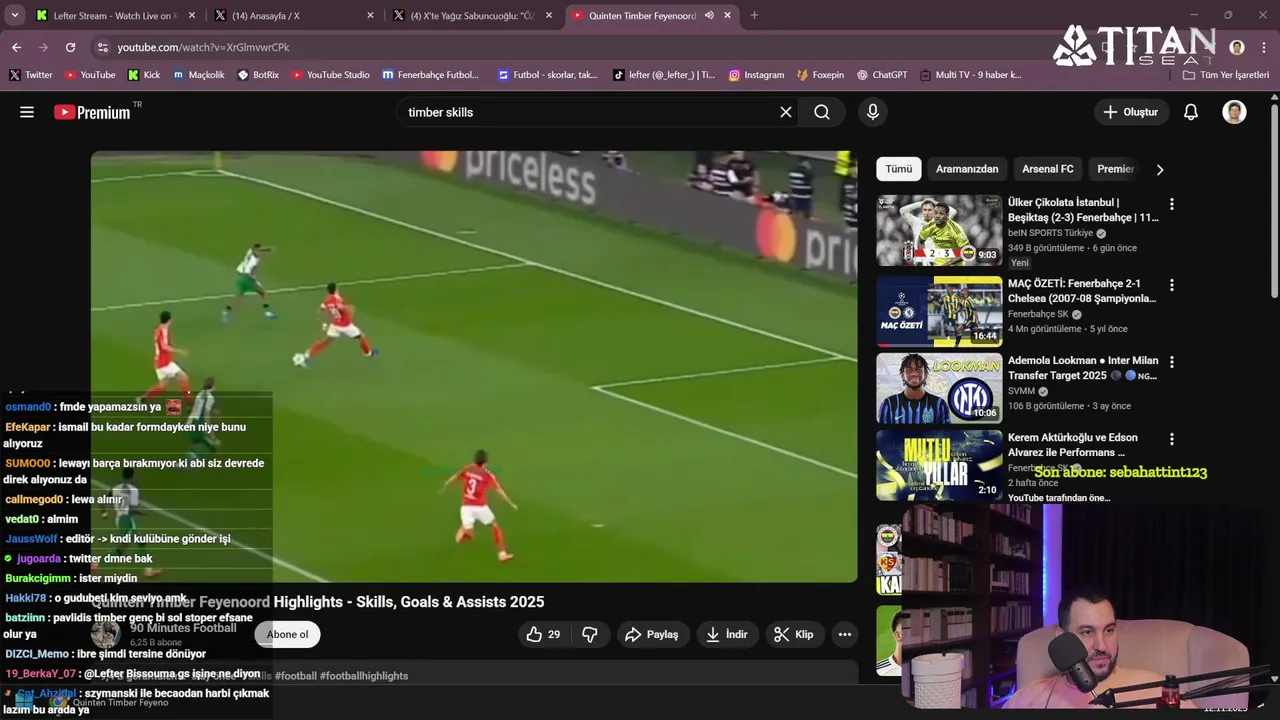Run search with magnifier icon

tap(822, 112)
